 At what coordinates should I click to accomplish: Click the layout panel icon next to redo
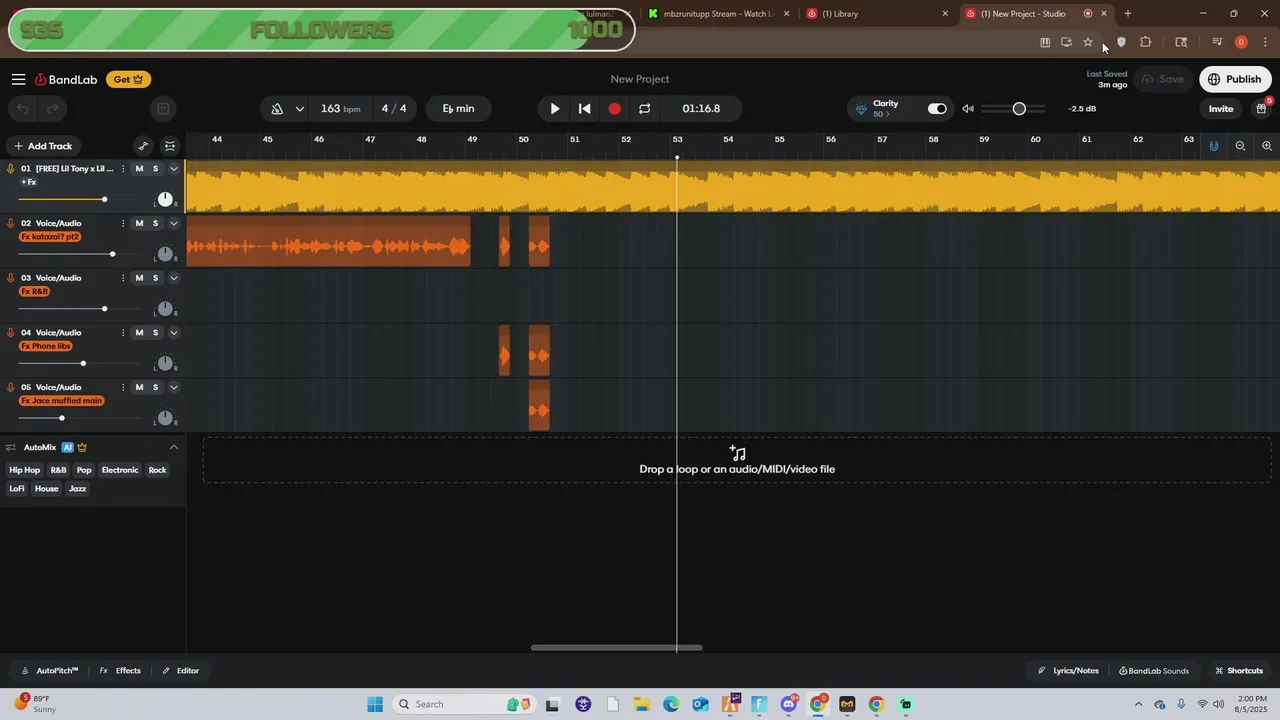coord(163,109)
